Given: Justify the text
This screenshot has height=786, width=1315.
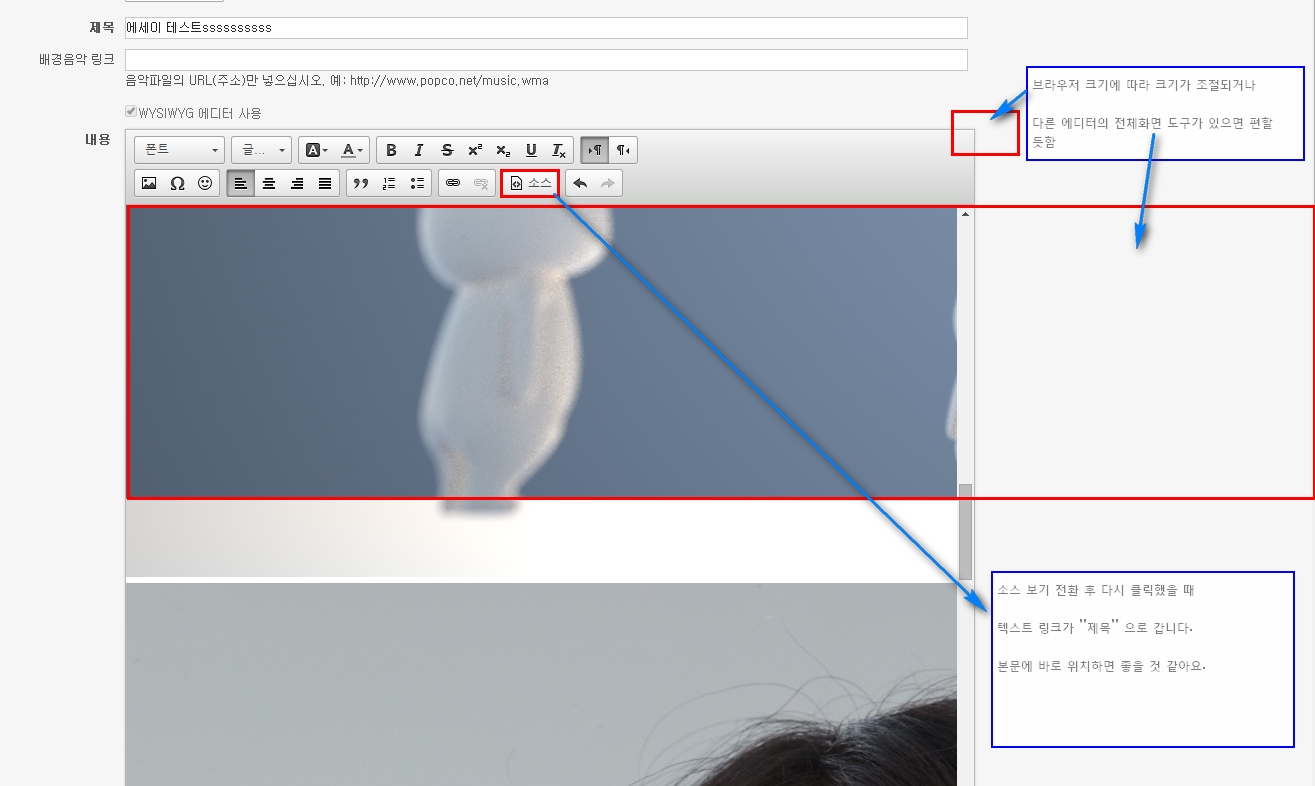Looking at the screenshot, I should pyautogui.click(x=325, y=183).
